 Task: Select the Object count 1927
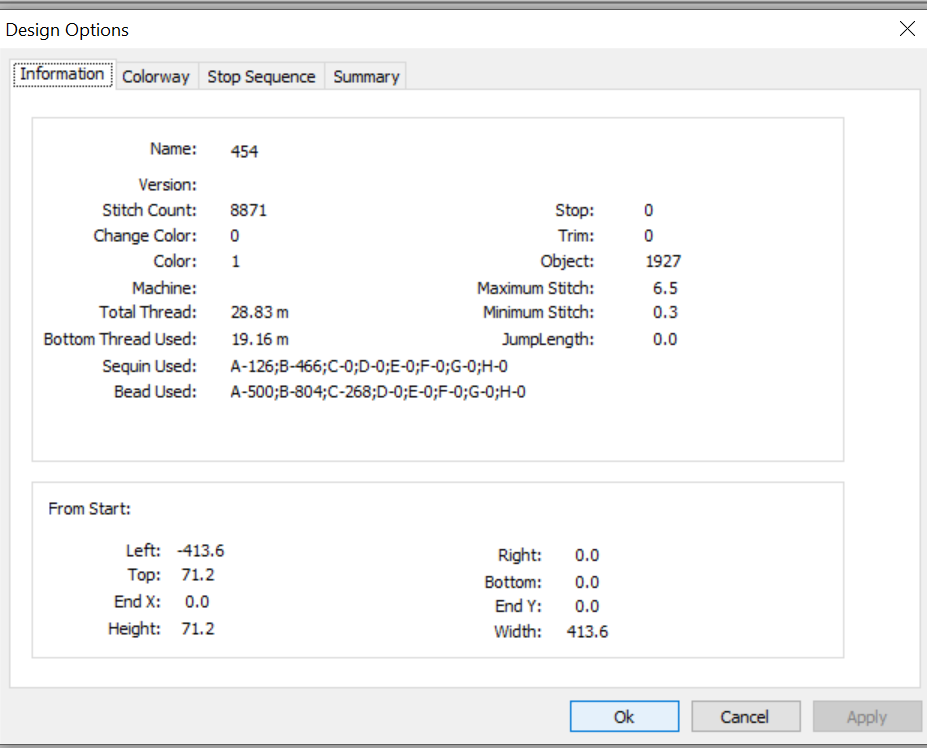click(663, 261)
